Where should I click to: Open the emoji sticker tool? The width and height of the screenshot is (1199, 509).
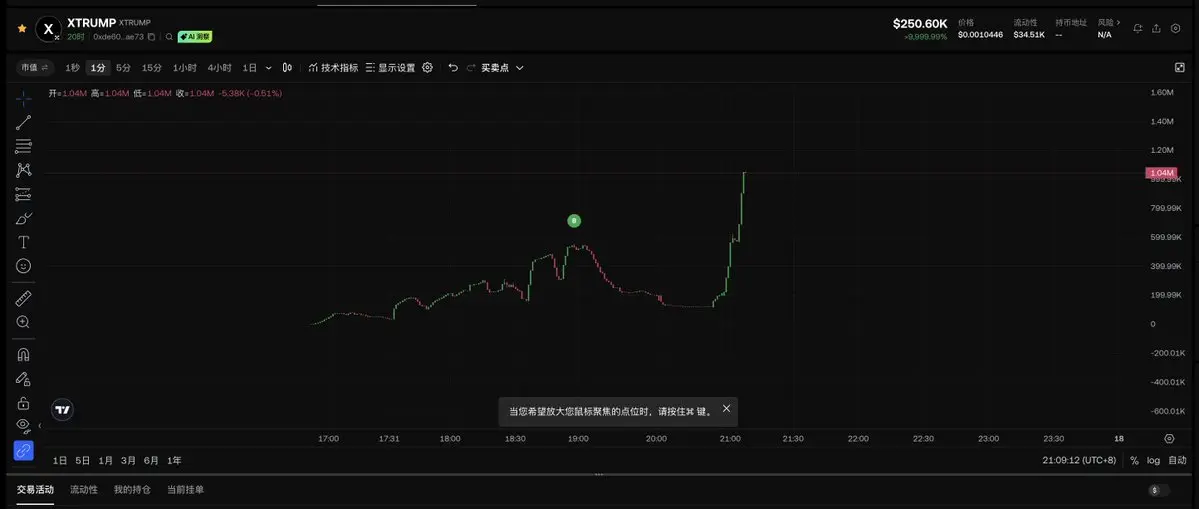coord(24,266)
